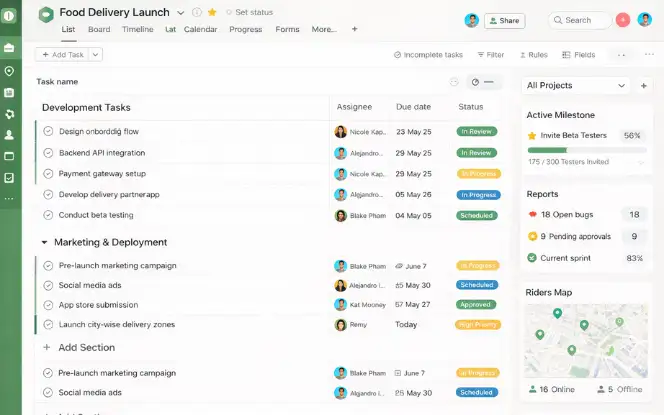The image size is (664, 415).
Task: Open Incomplete tasks filter dropdown
Action: [x=428, y=55]
